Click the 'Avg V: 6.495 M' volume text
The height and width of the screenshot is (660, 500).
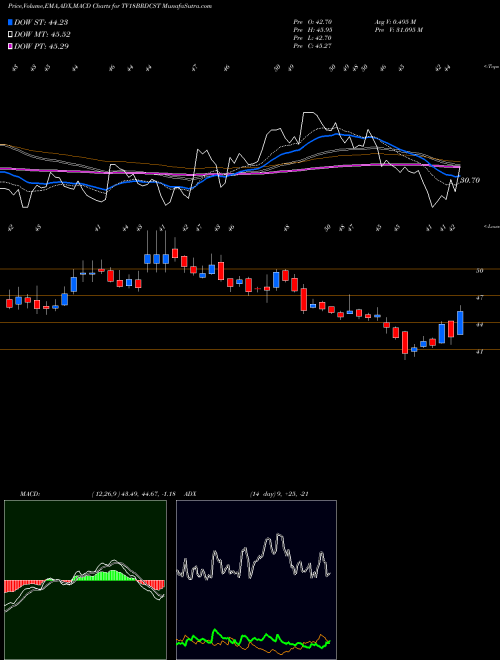pyautogui.click(x=395, y=22)
